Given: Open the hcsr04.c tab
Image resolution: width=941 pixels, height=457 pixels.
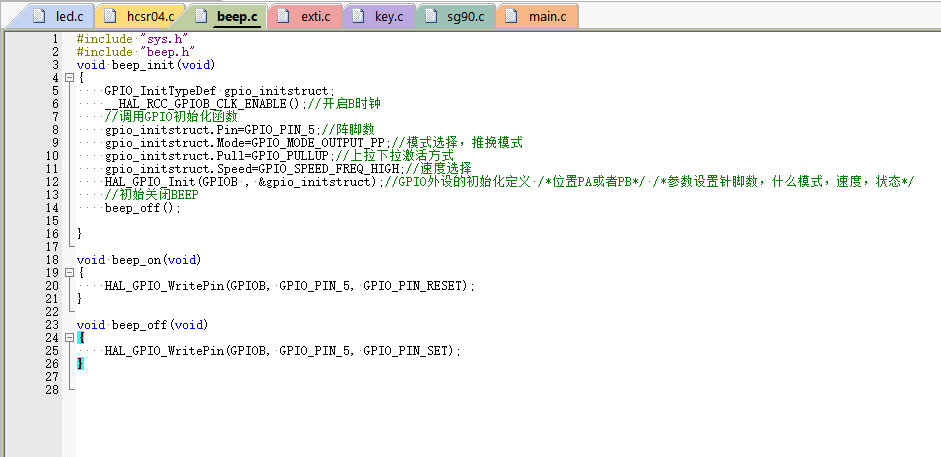Looking at the screenshot, I should pos(142,16).
